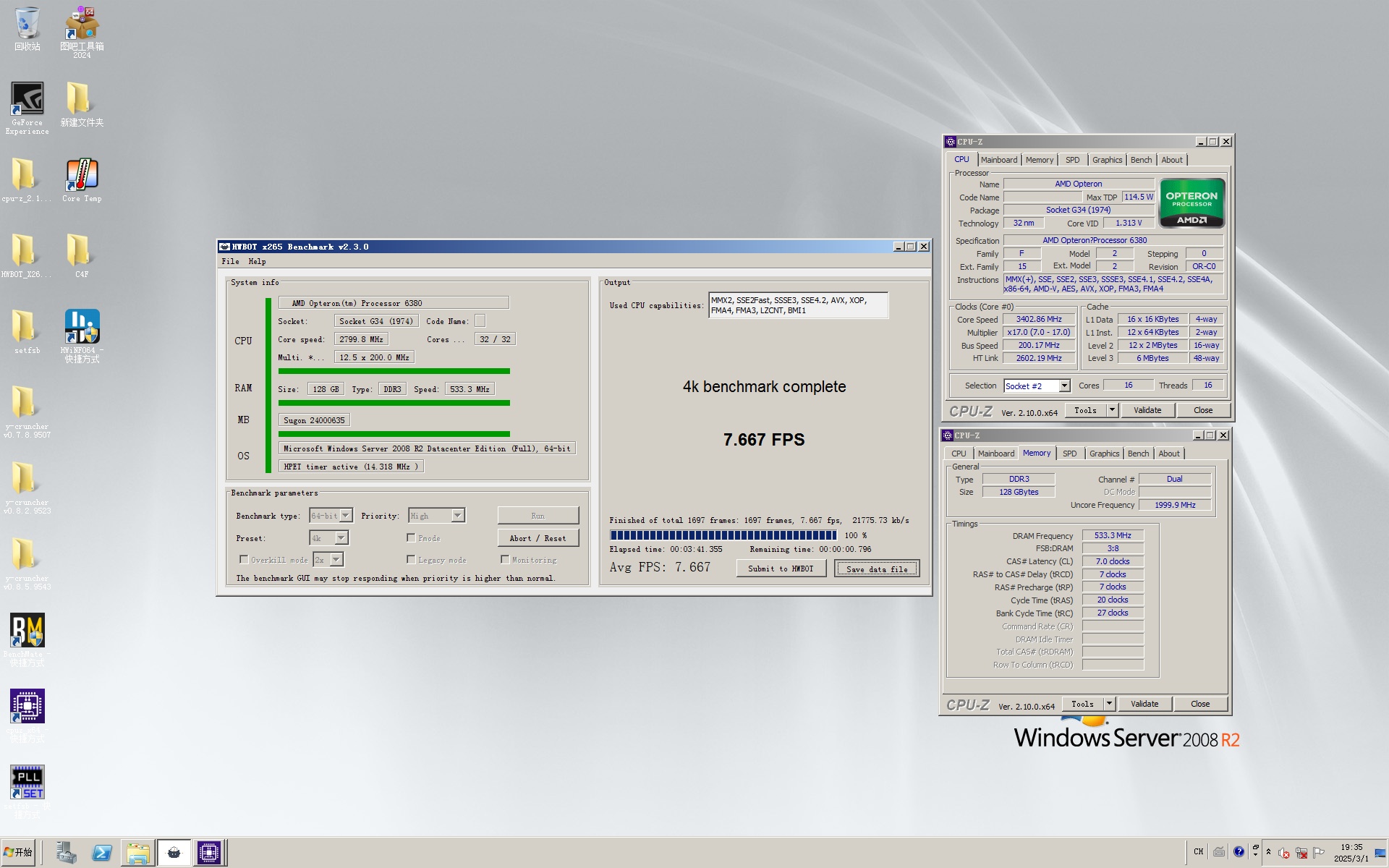Click Close button in lower CPU-Z window
The width and height of the screenshot is (1389, 868).
click(1200, 704)
